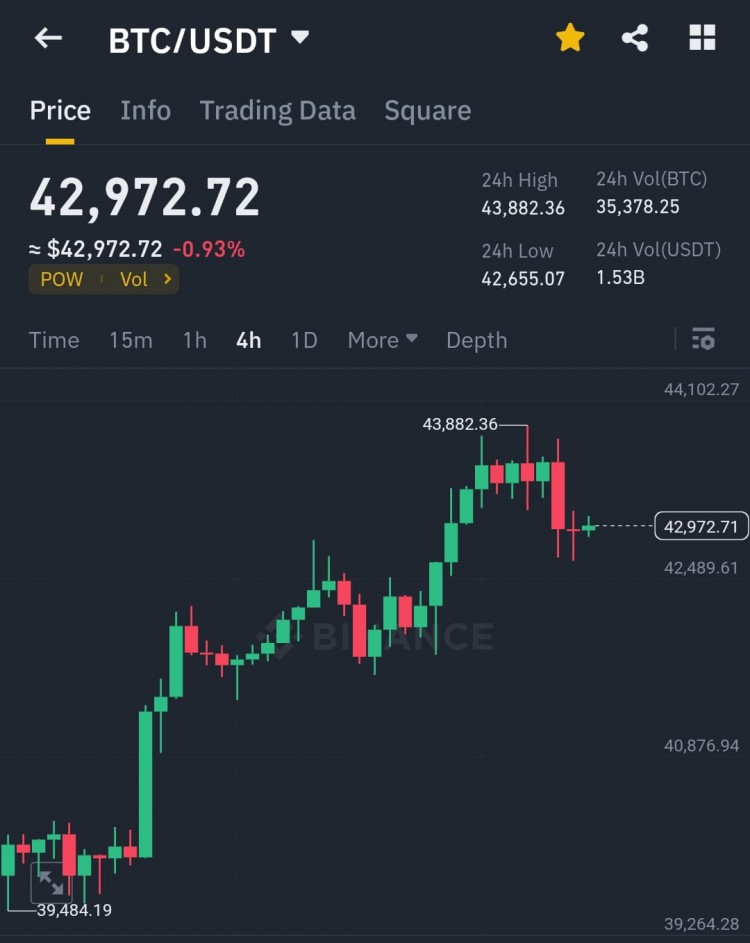The image size is (750, 943).
Task: Switch to the Info tab
Action: coord(146,111)
